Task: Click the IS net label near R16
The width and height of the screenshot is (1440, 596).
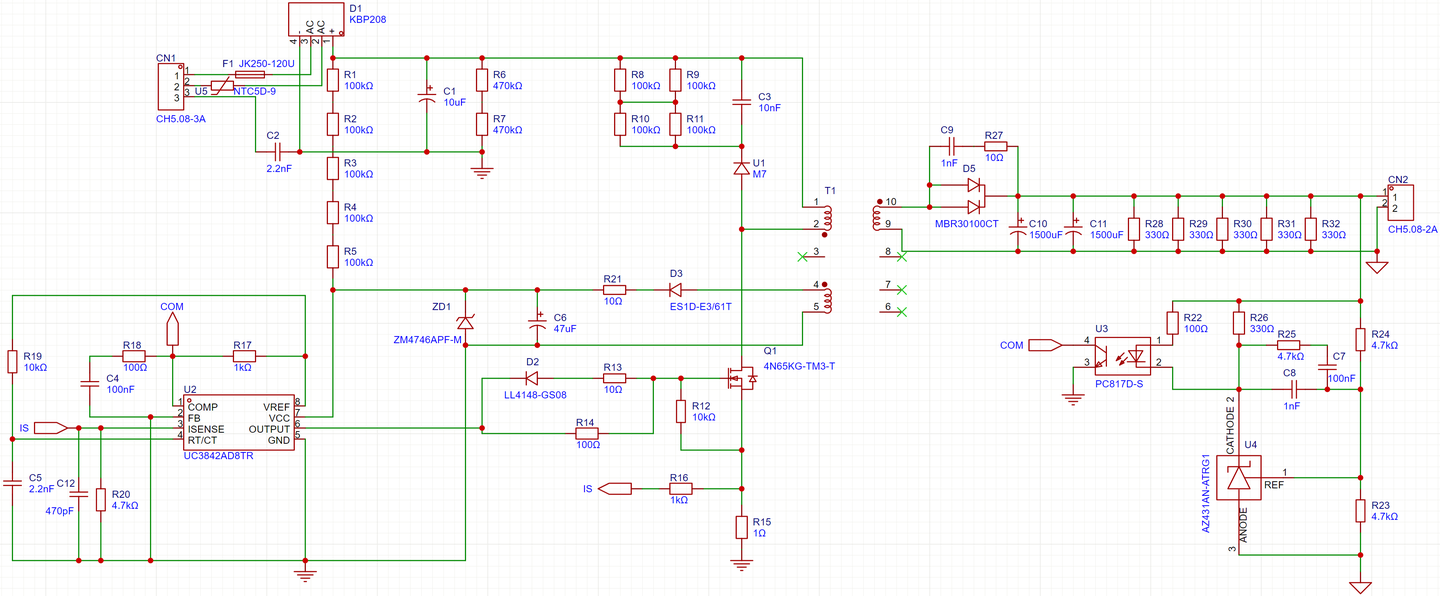Action: tap(612, 489)
